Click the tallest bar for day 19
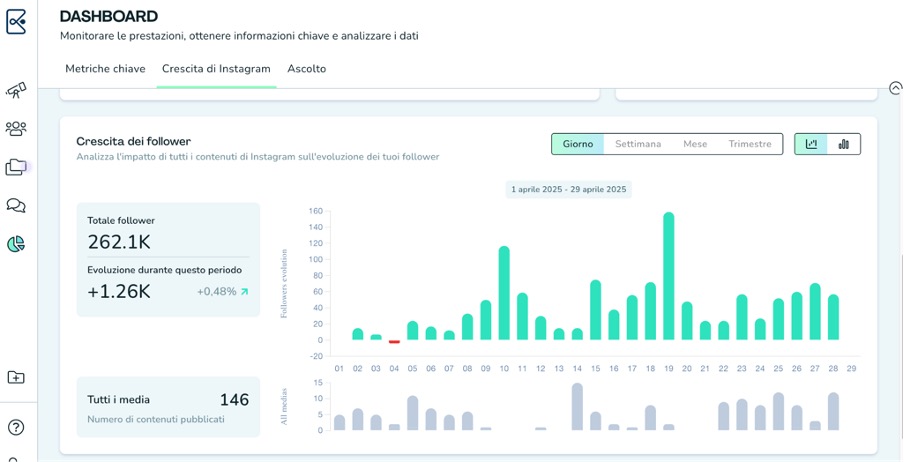Screen dimensions: 904x462 (668, 275)
